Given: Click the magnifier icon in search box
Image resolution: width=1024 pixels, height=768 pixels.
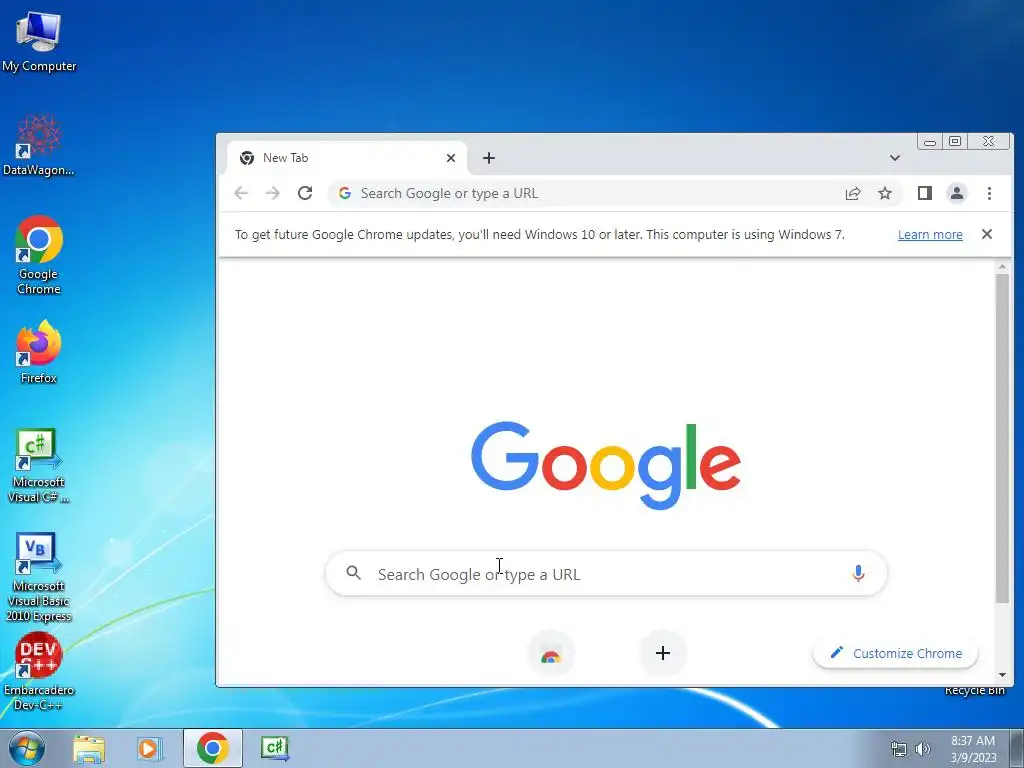Looking at the screenshot, I should [x=353, y=573].
